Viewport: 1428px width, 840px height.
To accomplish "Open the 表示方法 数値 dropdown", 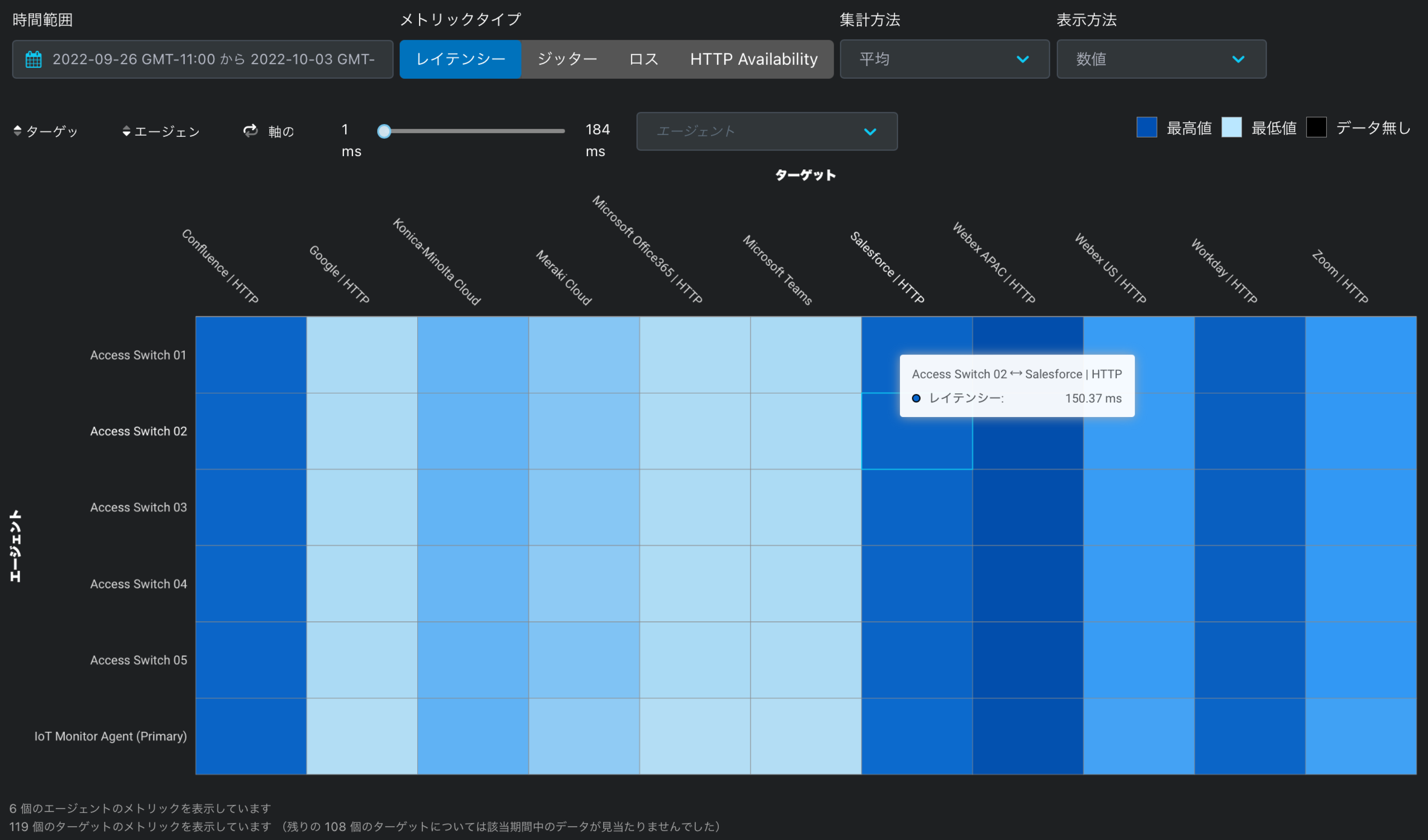I will (x=1161, y=59).
